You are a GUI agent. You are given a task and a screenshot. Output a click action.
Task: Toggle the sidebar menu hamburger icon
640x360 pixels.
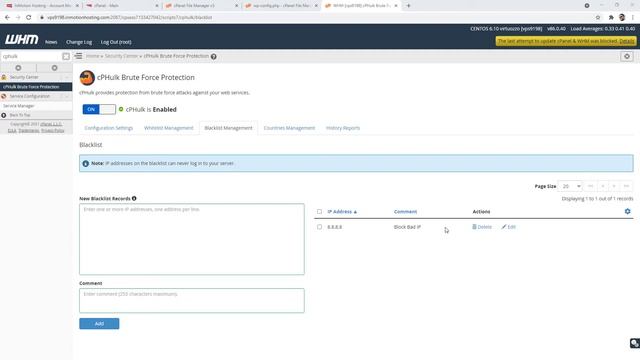coord(78,56)
